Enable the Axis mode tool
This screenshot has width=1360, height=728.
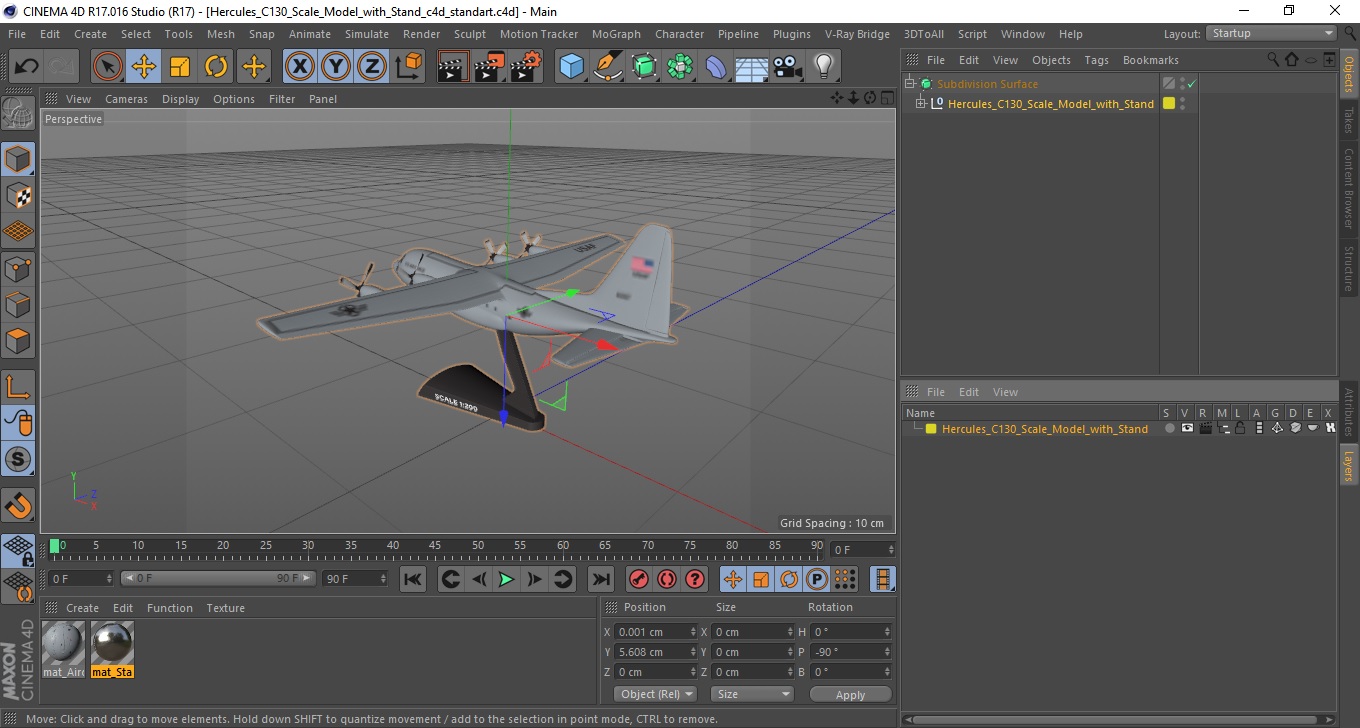pyautogui.click(x=18, y=386)
